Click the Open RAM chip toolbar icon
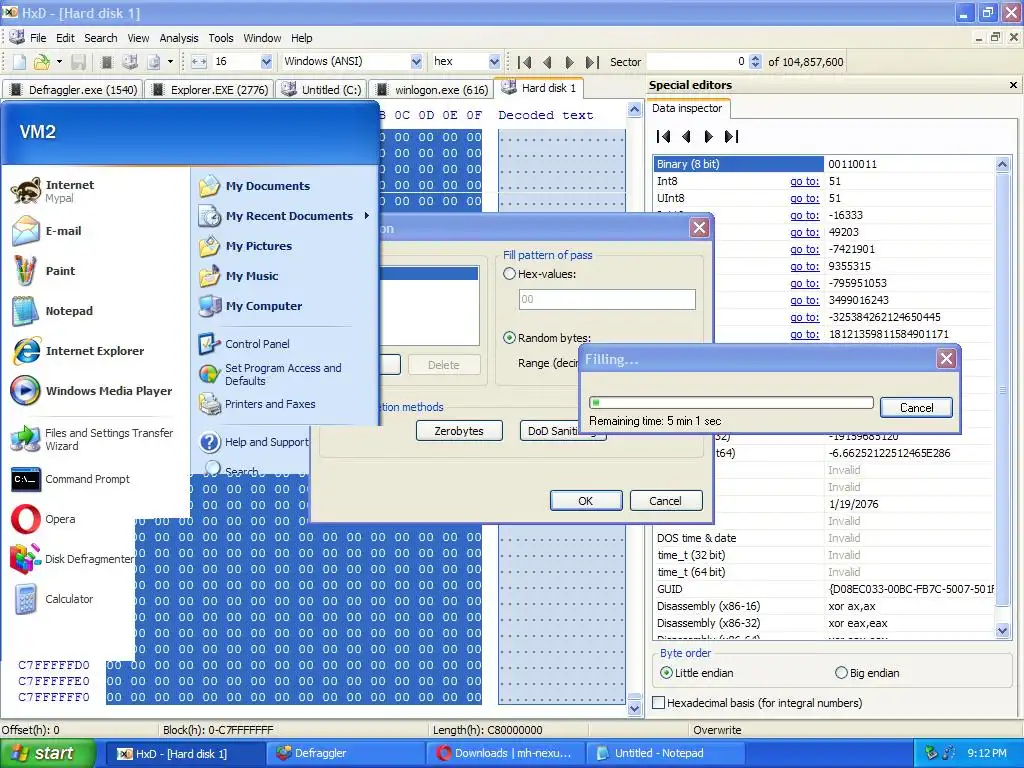 tap(107, 61)
